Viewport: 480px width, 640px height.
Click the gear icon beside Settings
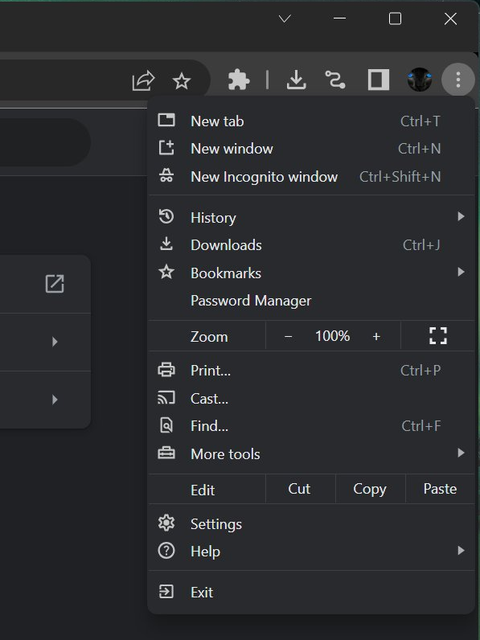tap(166, 523)
